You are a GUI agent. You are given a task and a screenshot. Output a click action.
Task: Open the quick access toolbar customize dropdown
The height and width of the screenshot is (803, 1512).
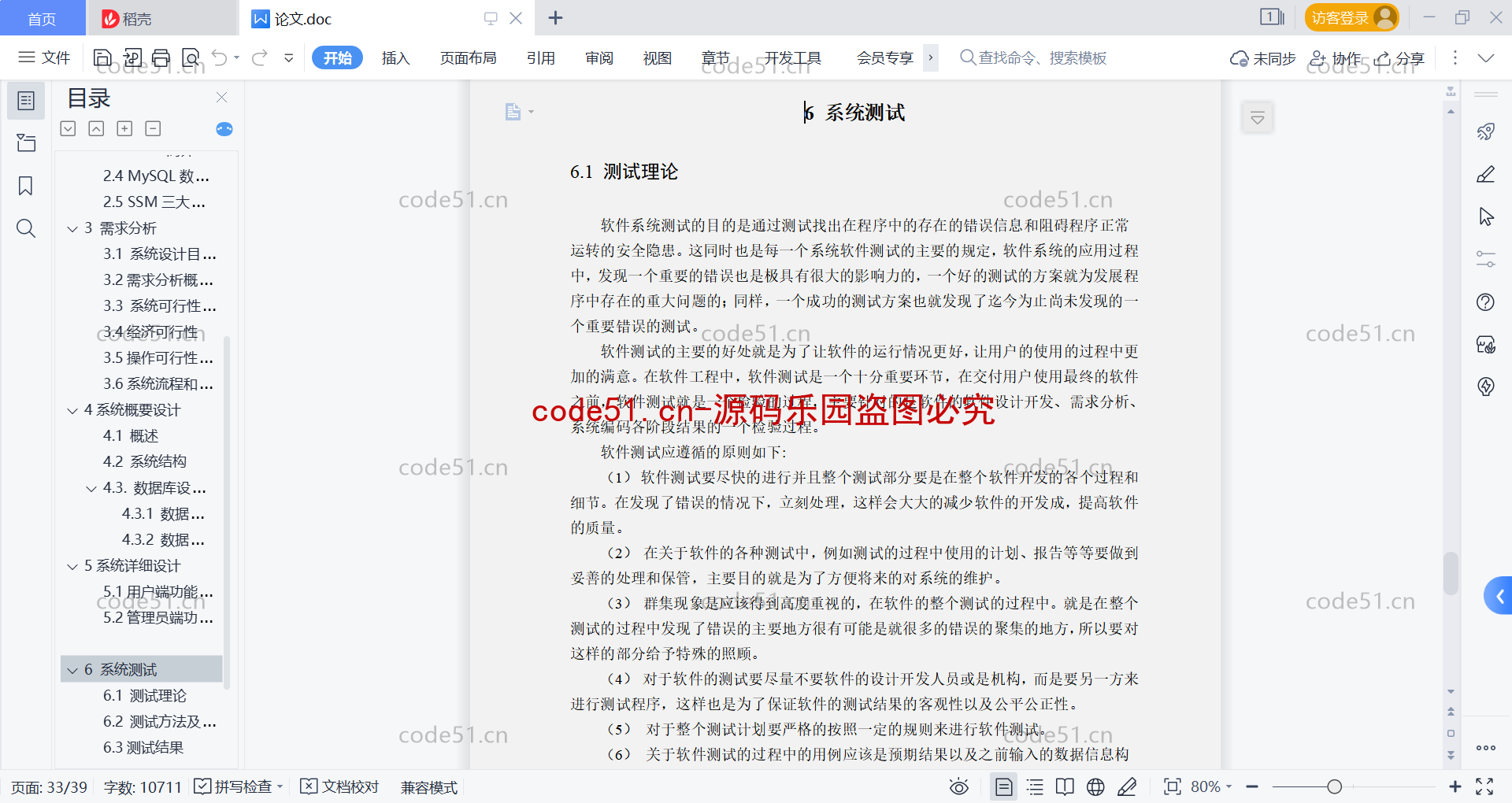(289, 57)
